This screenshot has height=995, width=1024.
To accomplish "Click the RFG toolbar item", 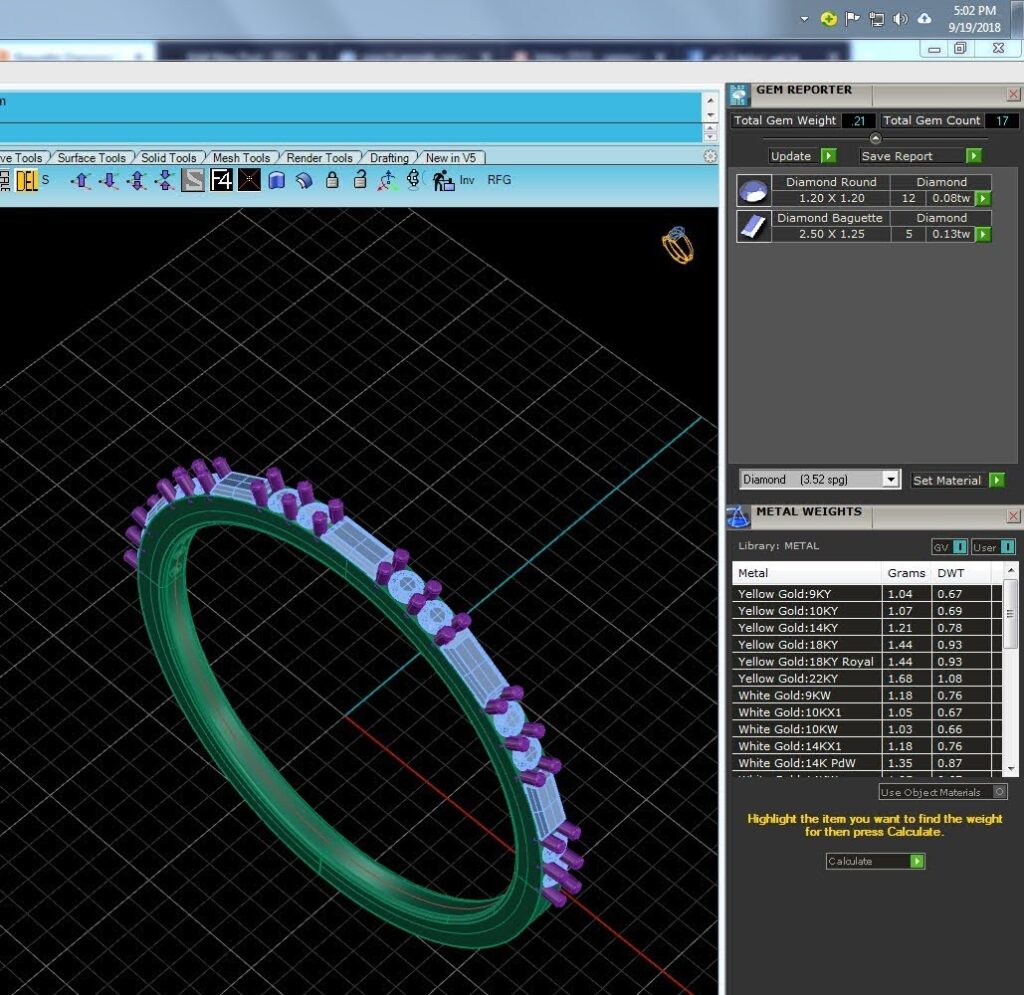I will click(x=499, y=180).
